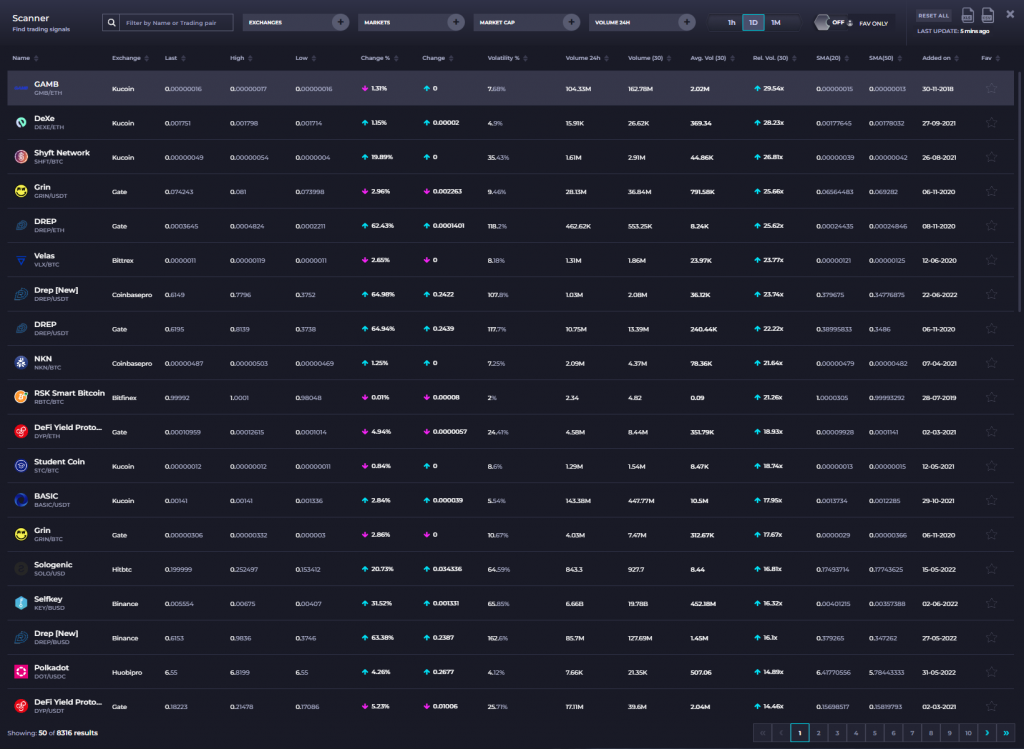1024x749 pixels.
Task: Select the 1h timeframe option
Action: 731,22
